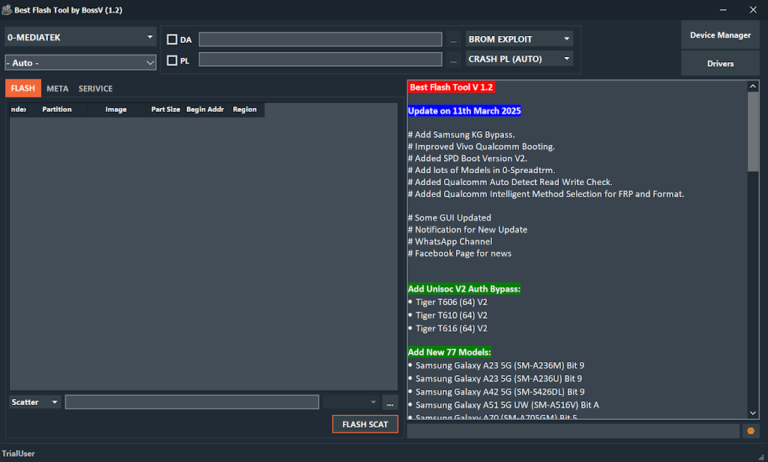Screen dimensions: 768x462
Task: Open the Auto model dropdown
Action: [81, 63]
